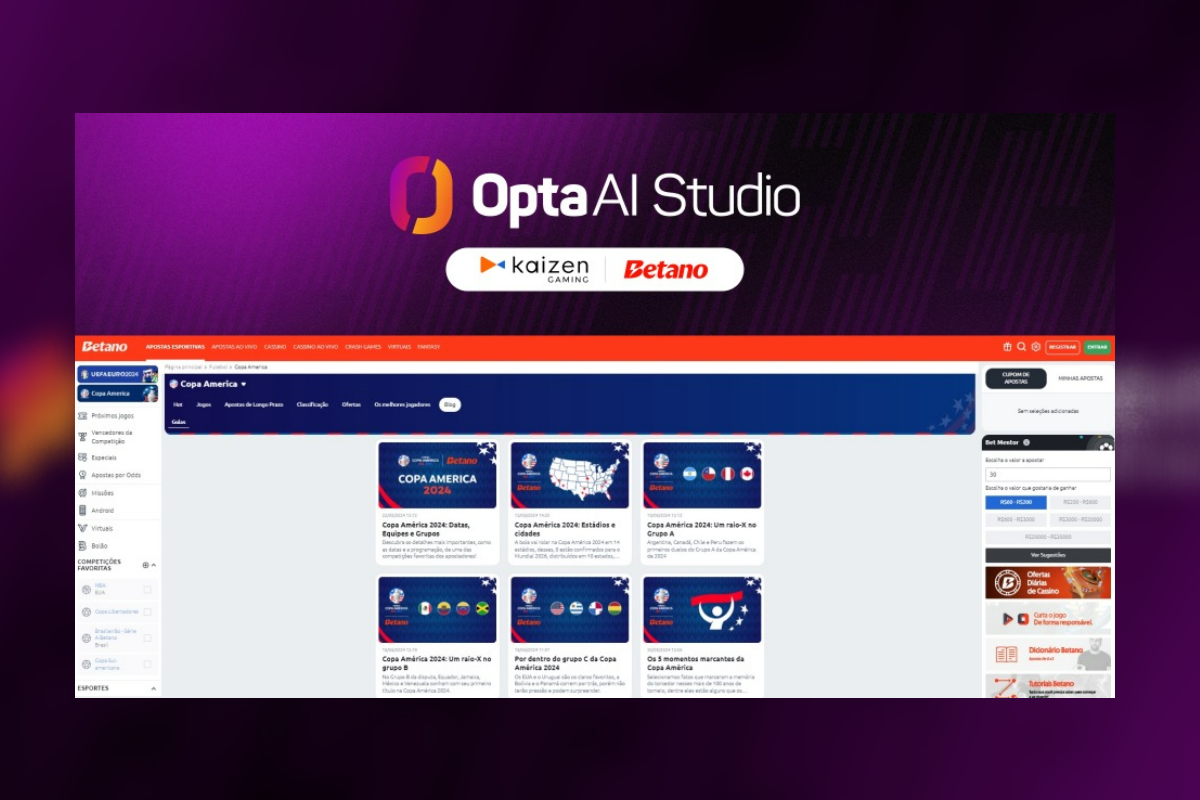Viewport: 1200px width, 800px height.
Task: Click the green Entrar button
Action: [x=1097, y=347]
